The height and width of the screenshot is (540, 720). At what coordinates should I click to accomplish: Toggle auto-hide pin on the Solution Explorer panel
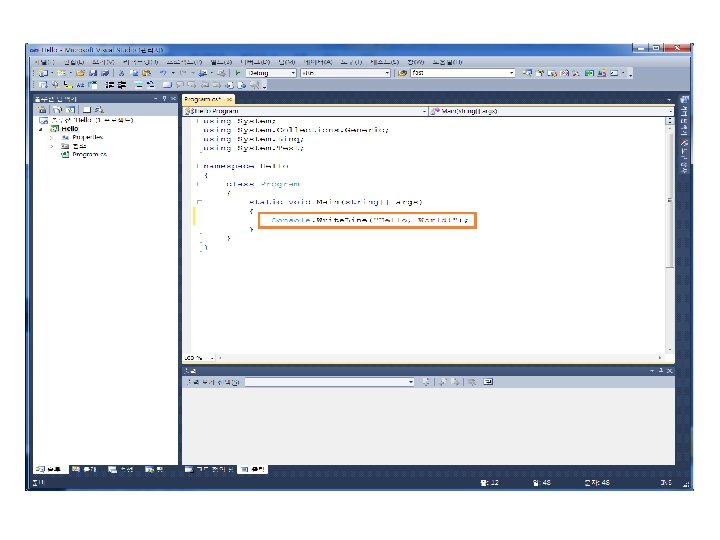click(x=164, y=99)
